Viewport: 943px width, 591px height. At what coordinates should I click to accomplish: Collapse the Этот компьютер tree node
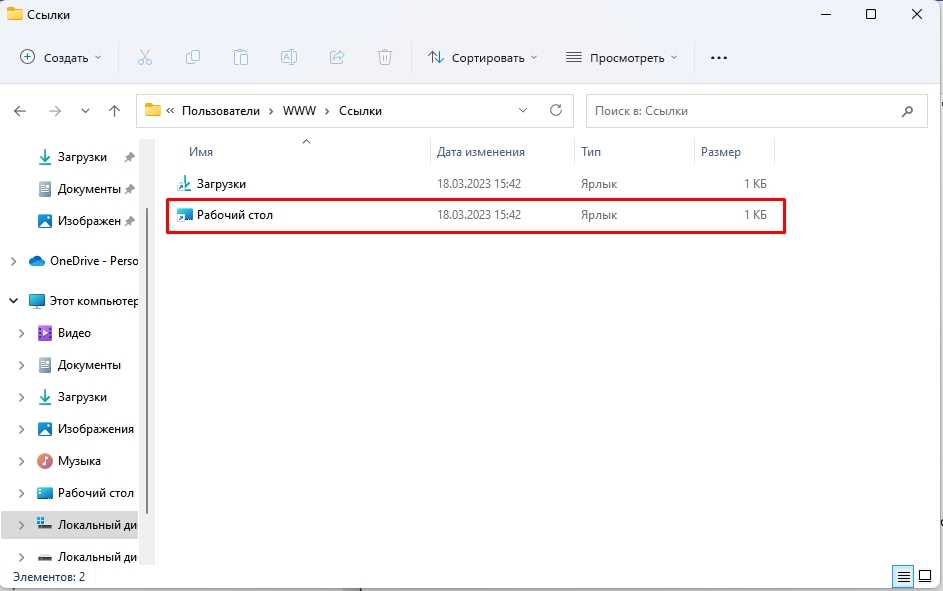point(13,301)
